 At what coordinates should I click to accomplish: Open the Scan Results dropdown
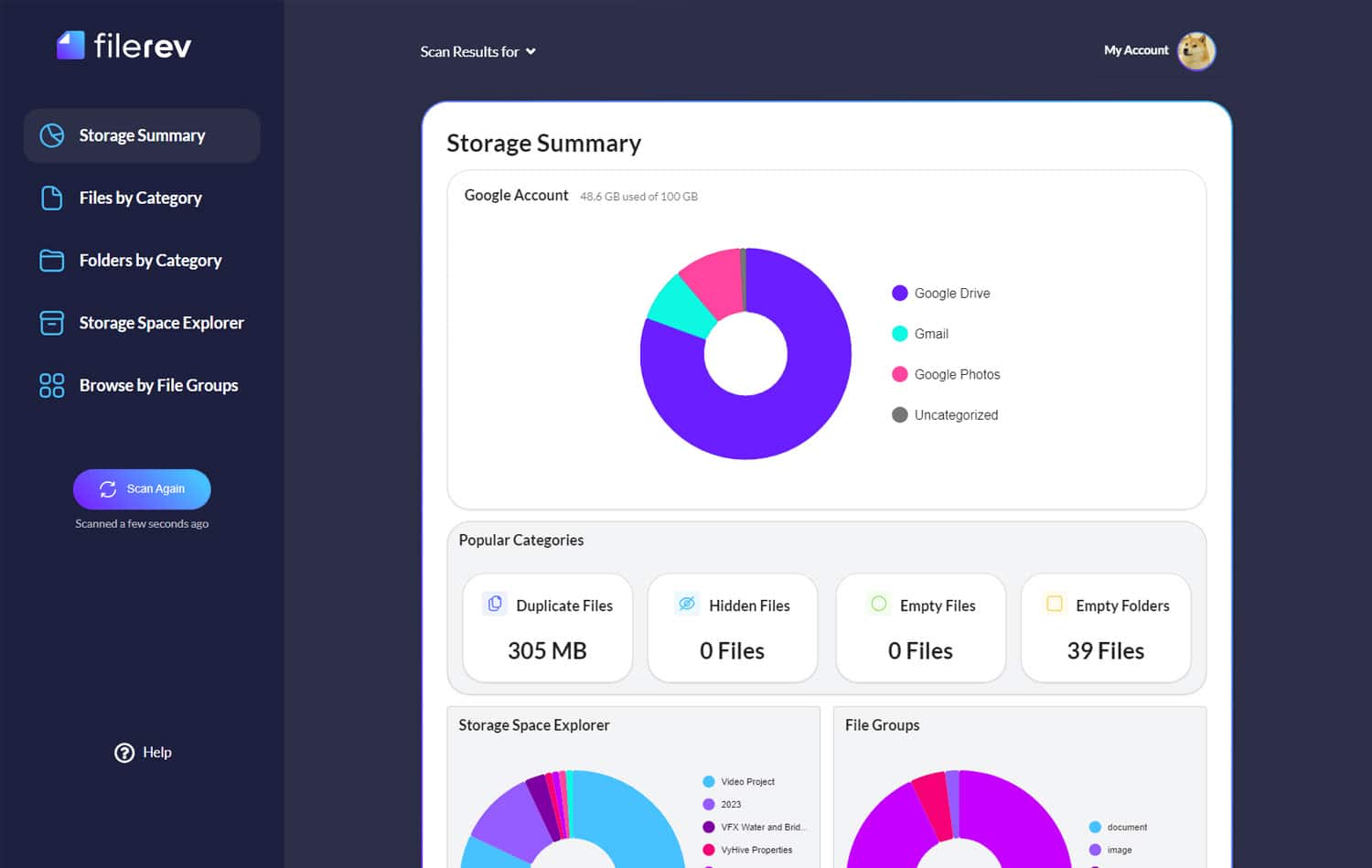point(477,51)
